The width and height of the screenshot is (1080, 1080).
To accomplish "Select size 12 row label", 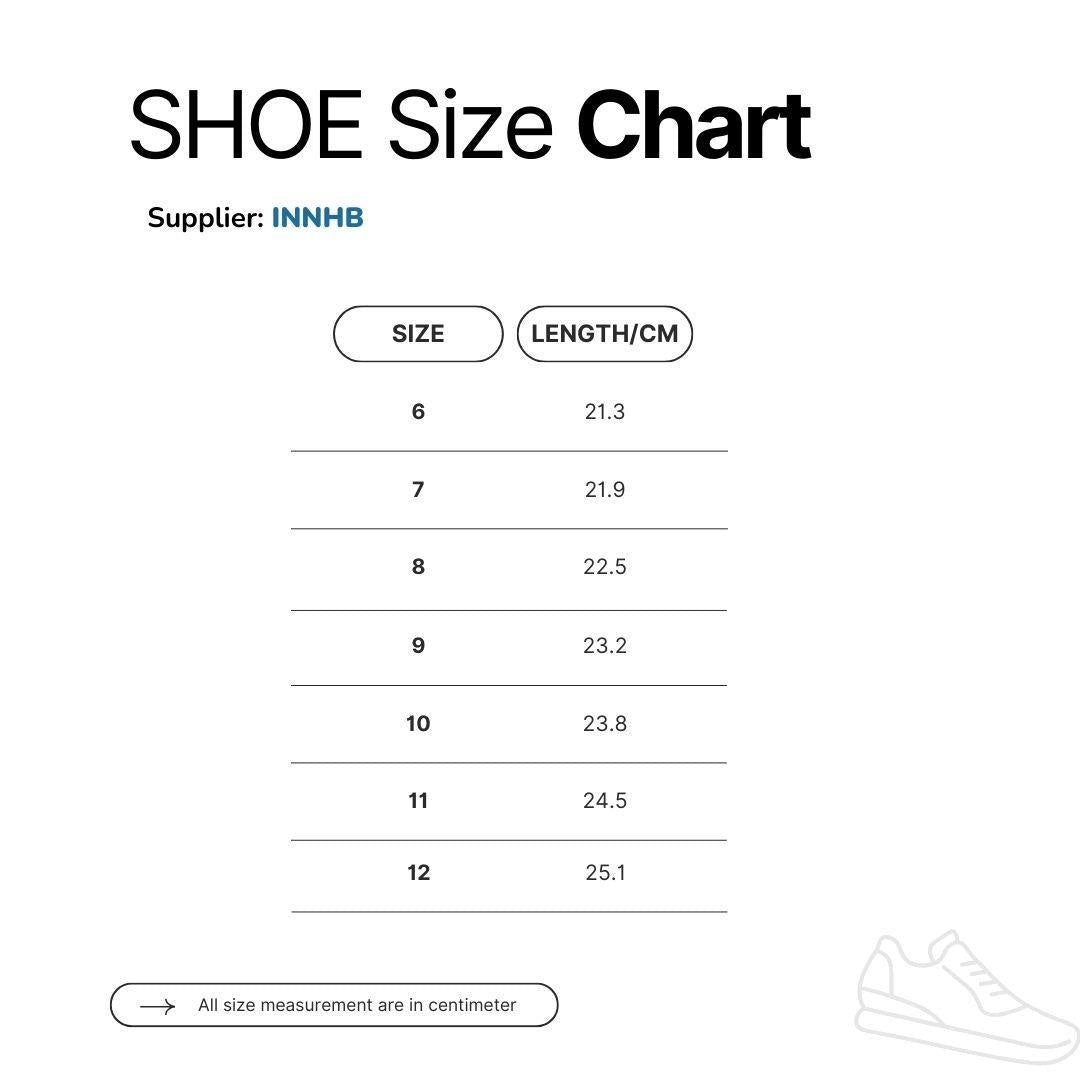I will (x=418, y=873).
